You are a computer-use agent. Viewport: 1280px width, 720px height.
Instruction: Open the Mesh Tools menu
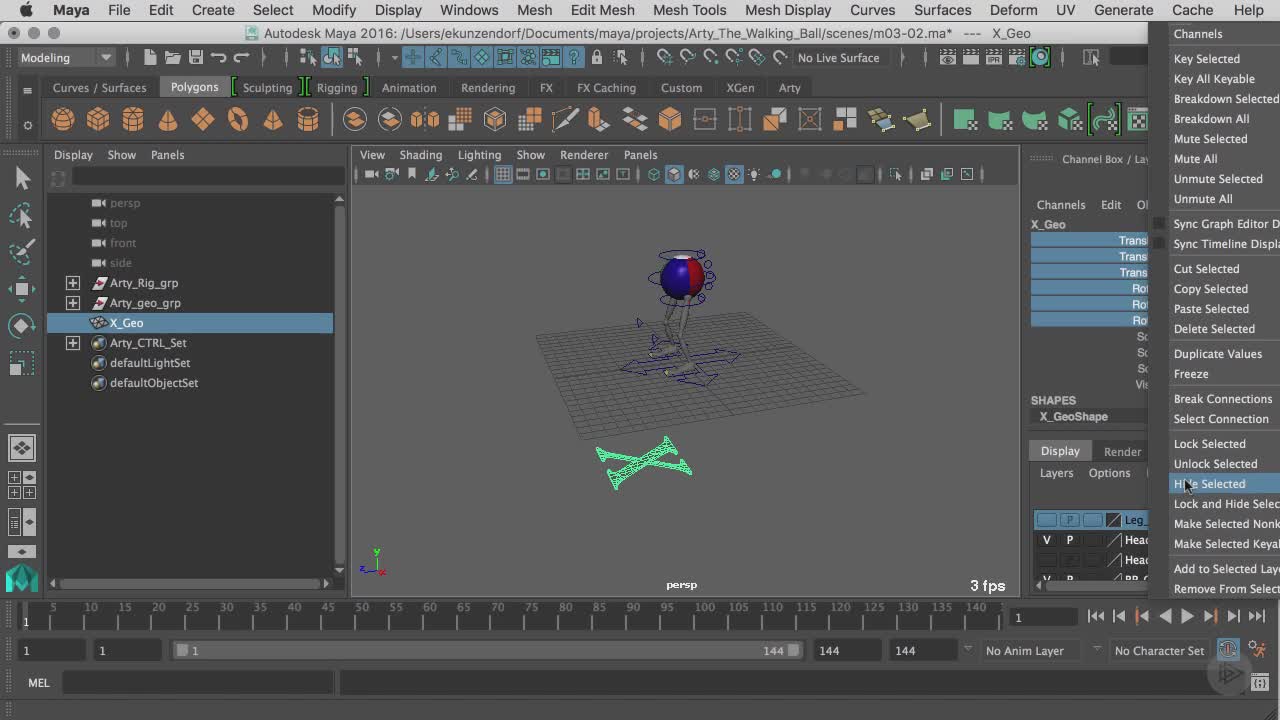pyautogui.click(x=689, y=10)
